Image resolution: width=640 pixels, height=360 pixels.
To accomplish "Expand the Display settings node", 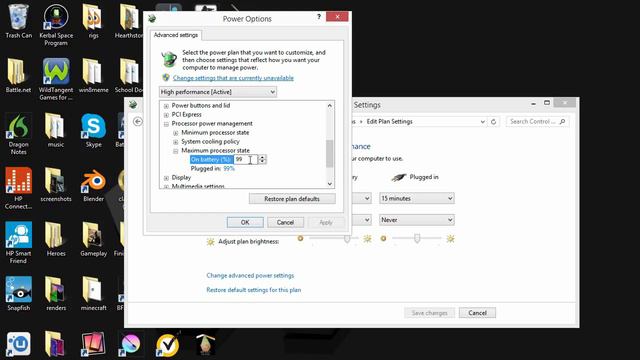I will pyautogui.click(x=166, y=178).
